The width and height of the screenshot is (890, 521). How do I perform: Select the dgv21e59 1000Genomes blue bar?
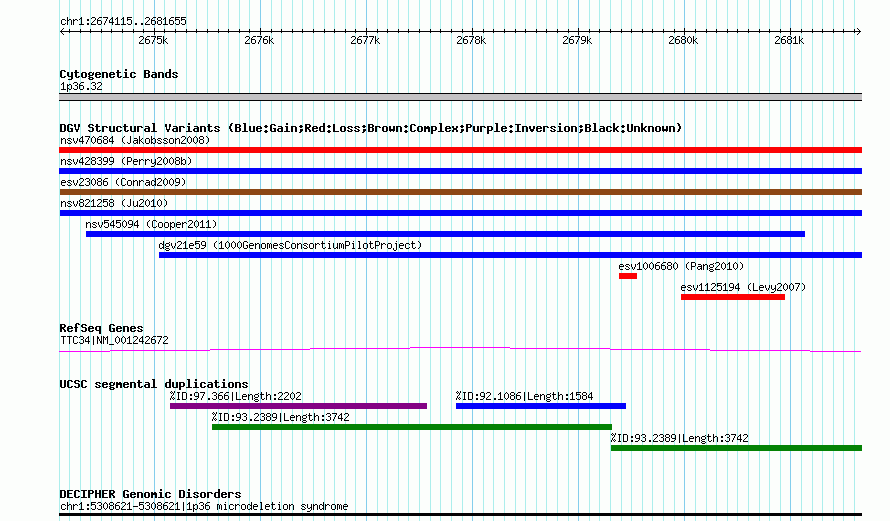click(510, 255)
